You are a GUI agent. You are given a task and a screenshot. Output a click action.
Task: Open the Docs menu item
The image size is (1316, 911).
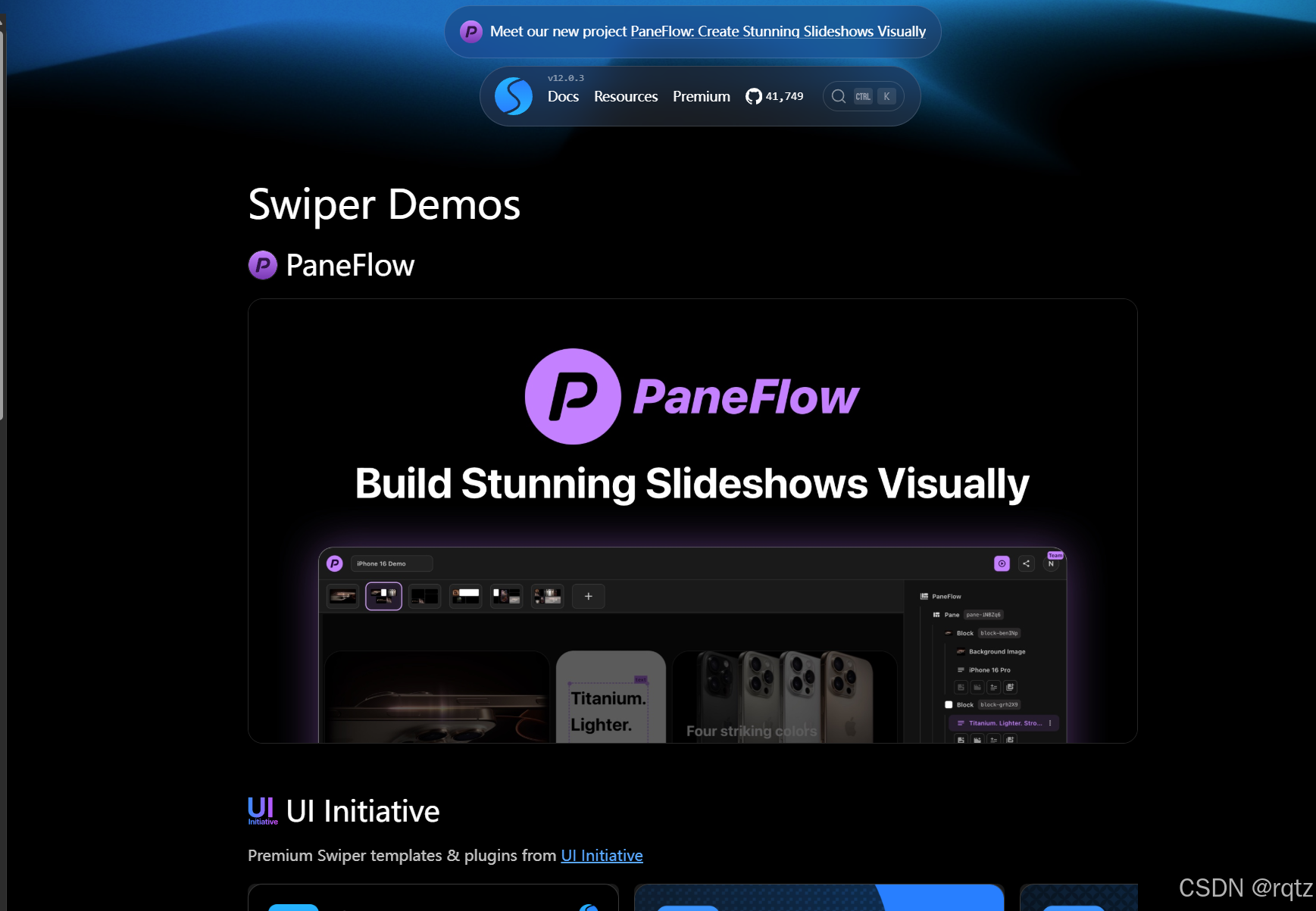point(563,96)
